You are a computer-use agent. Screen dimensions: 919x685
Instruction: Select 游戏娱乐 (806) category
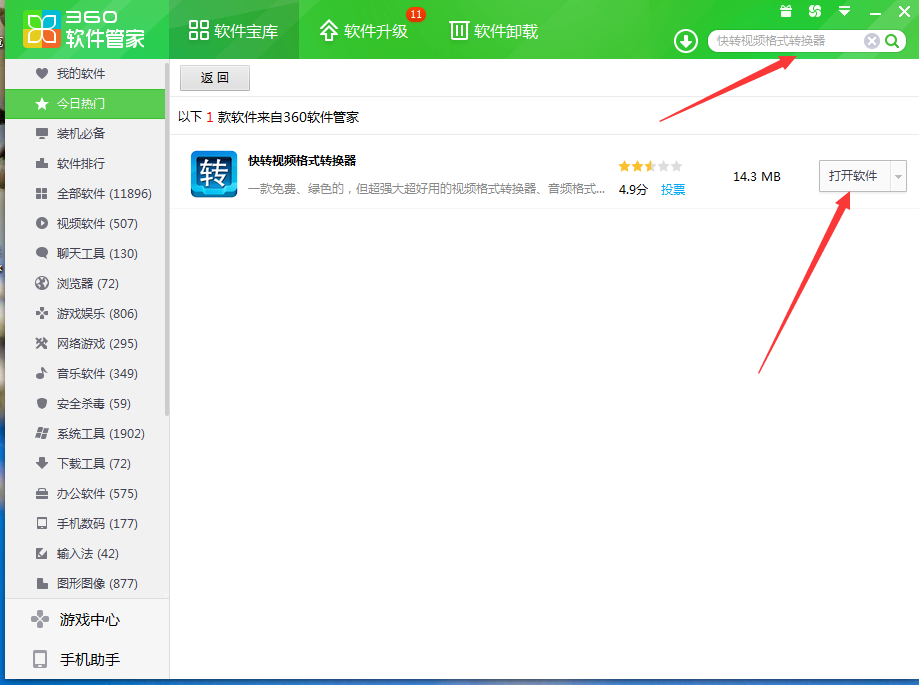85,313
